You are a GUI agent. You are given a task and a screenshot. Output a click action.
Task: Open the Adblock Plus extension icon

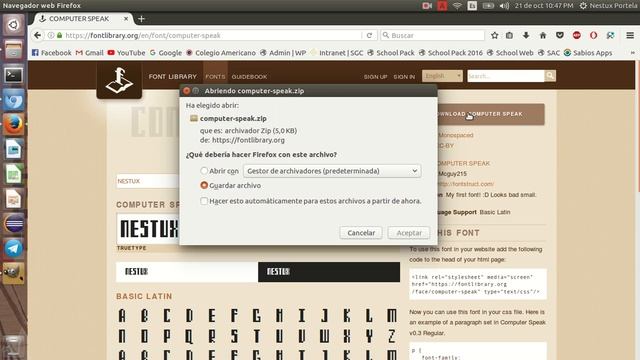click(576, 36)
